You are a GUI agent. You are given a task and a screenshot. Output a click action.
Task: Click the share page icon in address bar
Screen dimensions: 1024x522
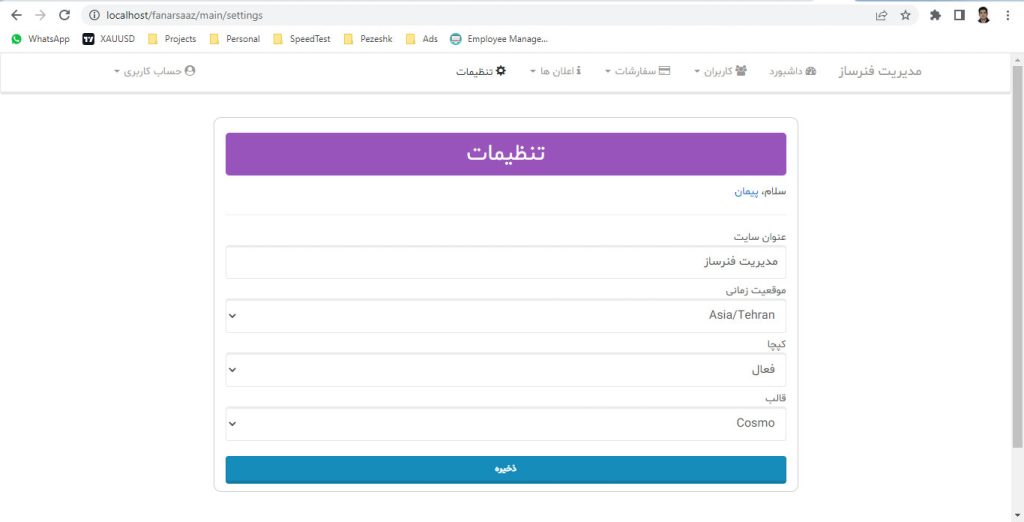click(x=882, y=15)
